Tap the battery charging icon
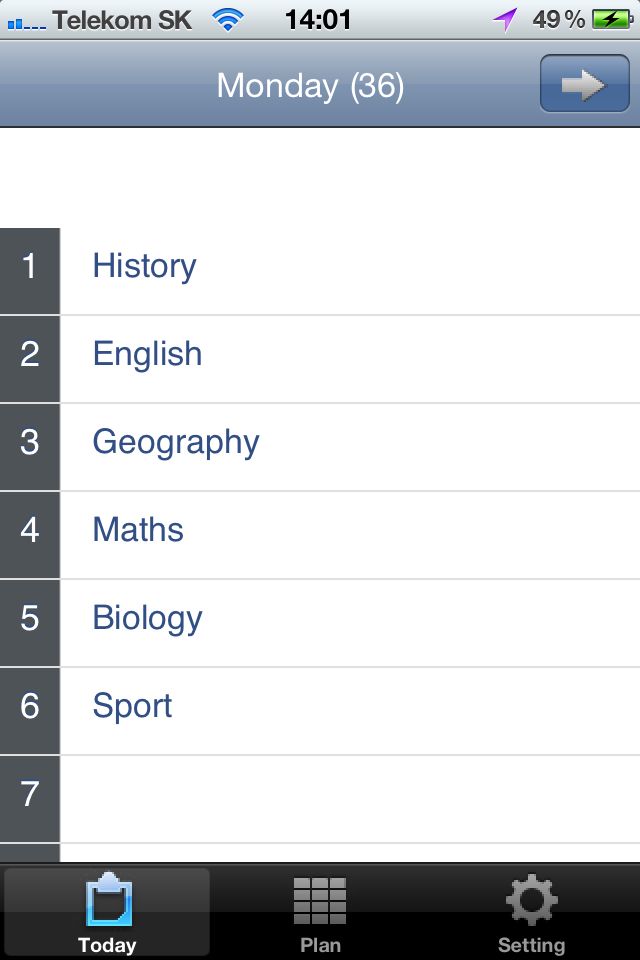This screenshot has width=640, height=960. [611, 19]
